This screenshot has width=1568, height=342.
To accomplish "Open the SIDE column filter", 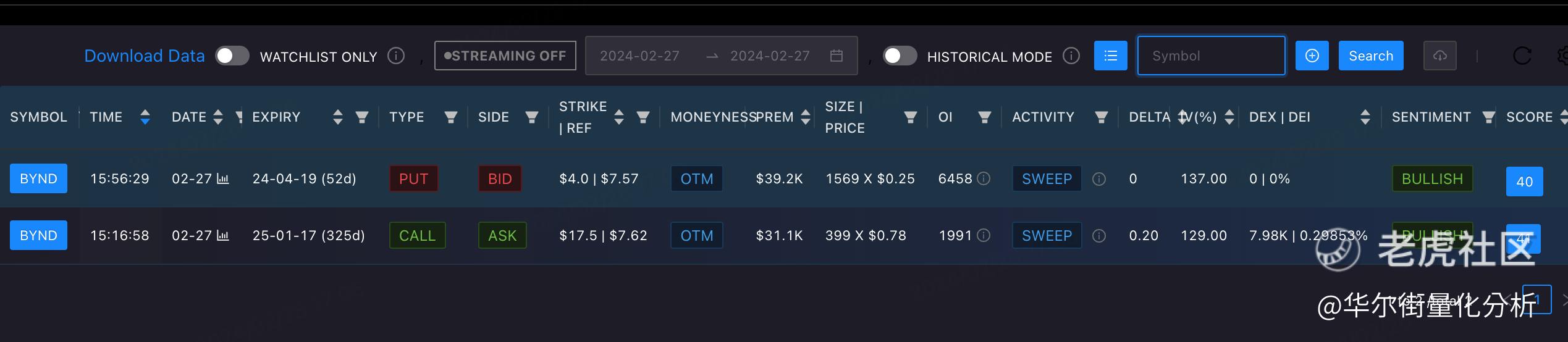I will [x=531, y=117].
